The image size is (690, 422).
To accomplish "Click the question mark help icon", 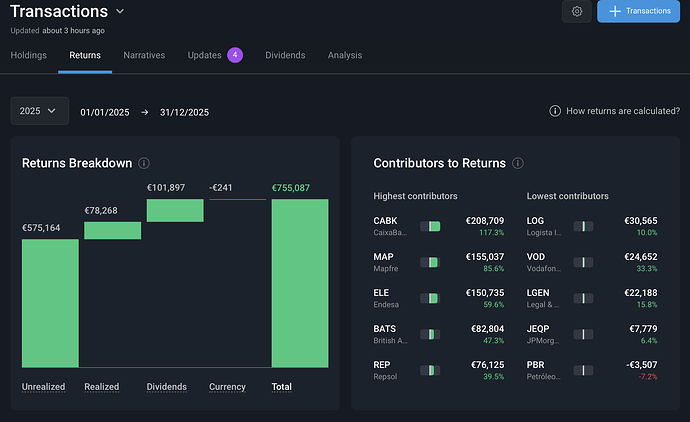I will coord(555,112).
